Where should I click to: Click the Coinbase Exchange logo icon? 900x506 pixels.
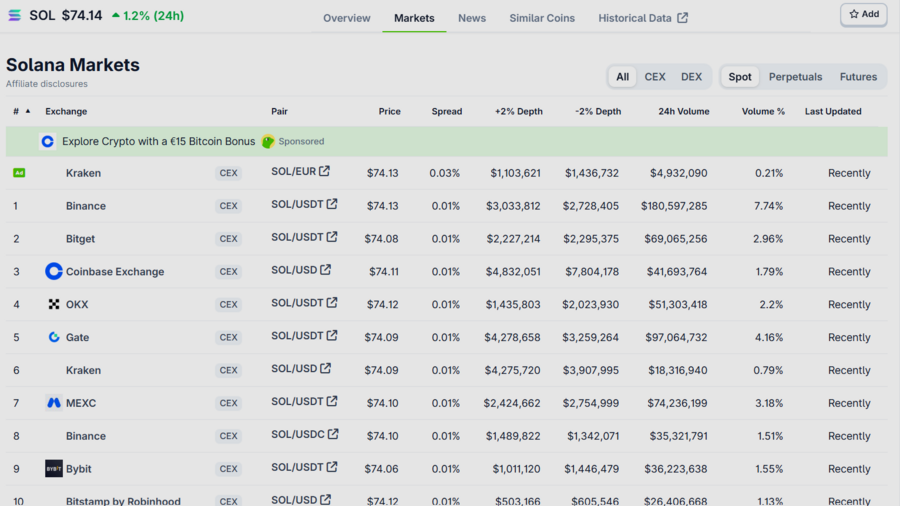tap(53, 271)
